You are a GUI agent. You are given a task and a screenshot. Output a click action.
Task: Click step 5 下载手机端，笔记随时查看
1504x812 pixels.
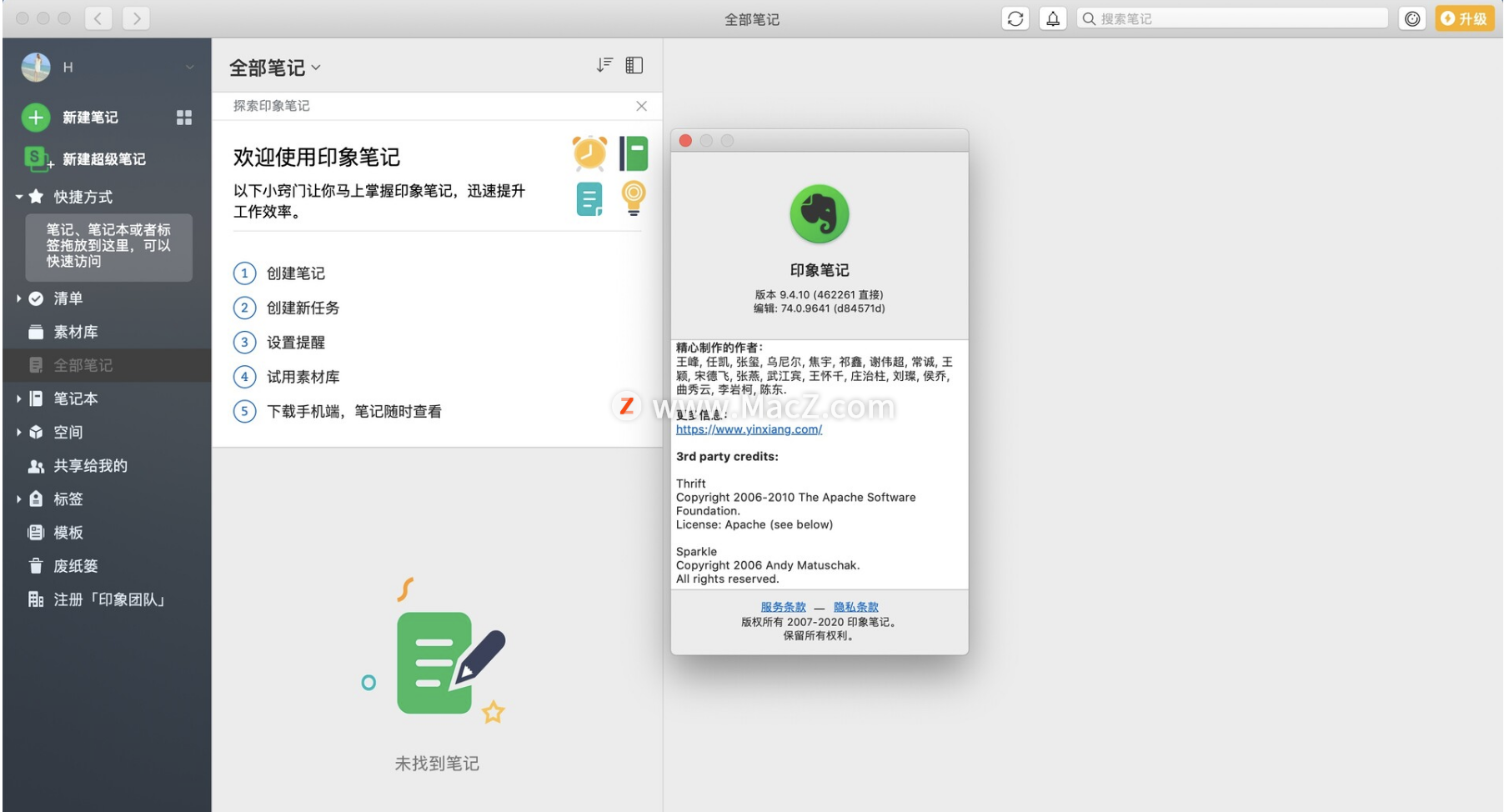pyautogui.click(x=354, y=411)
